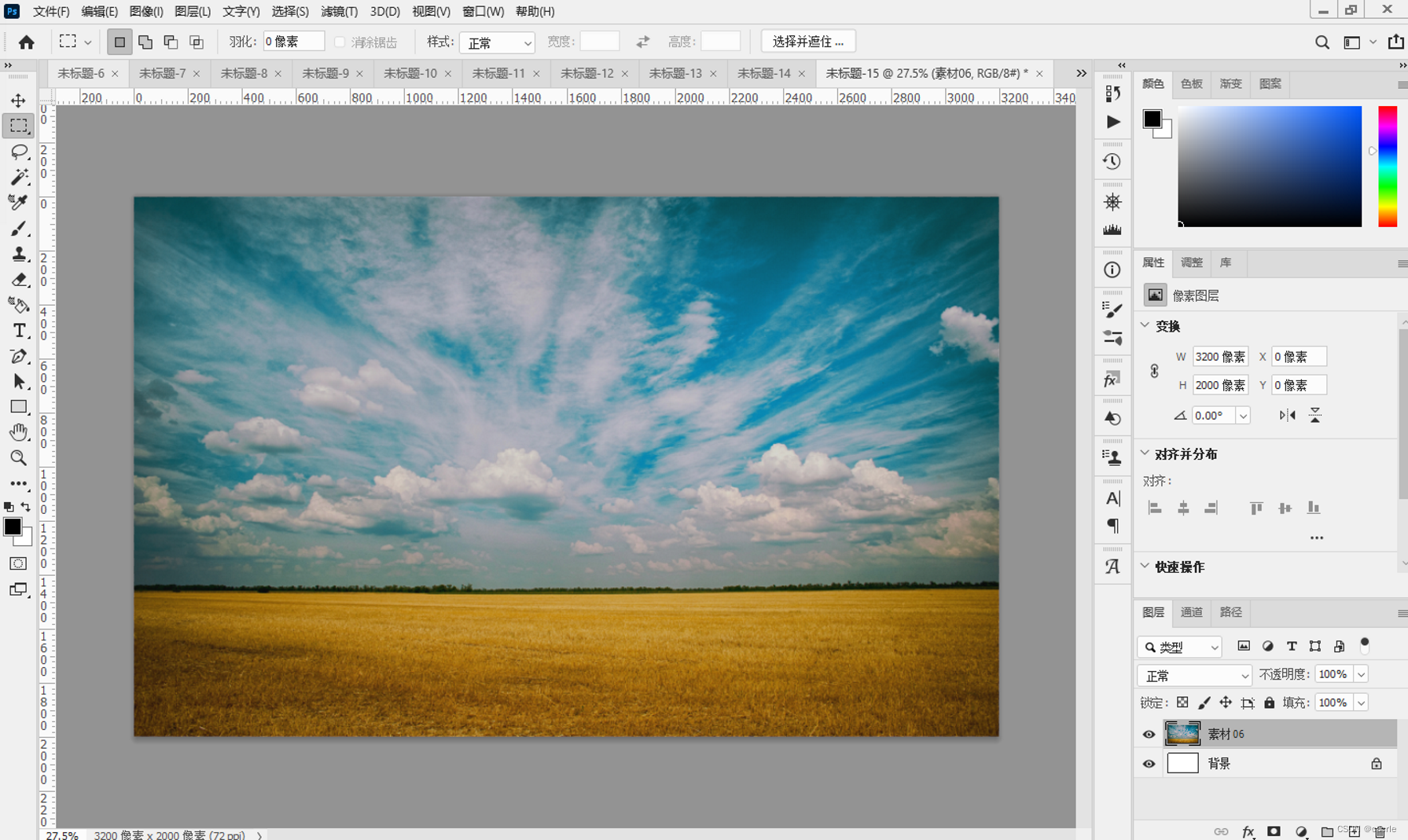
Task: Toggle the new selection mode button
Action: 119,42
